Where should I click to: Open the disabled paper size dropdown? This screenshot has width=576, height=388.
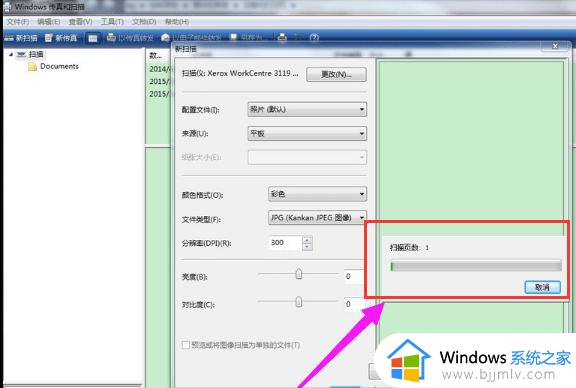307,157
